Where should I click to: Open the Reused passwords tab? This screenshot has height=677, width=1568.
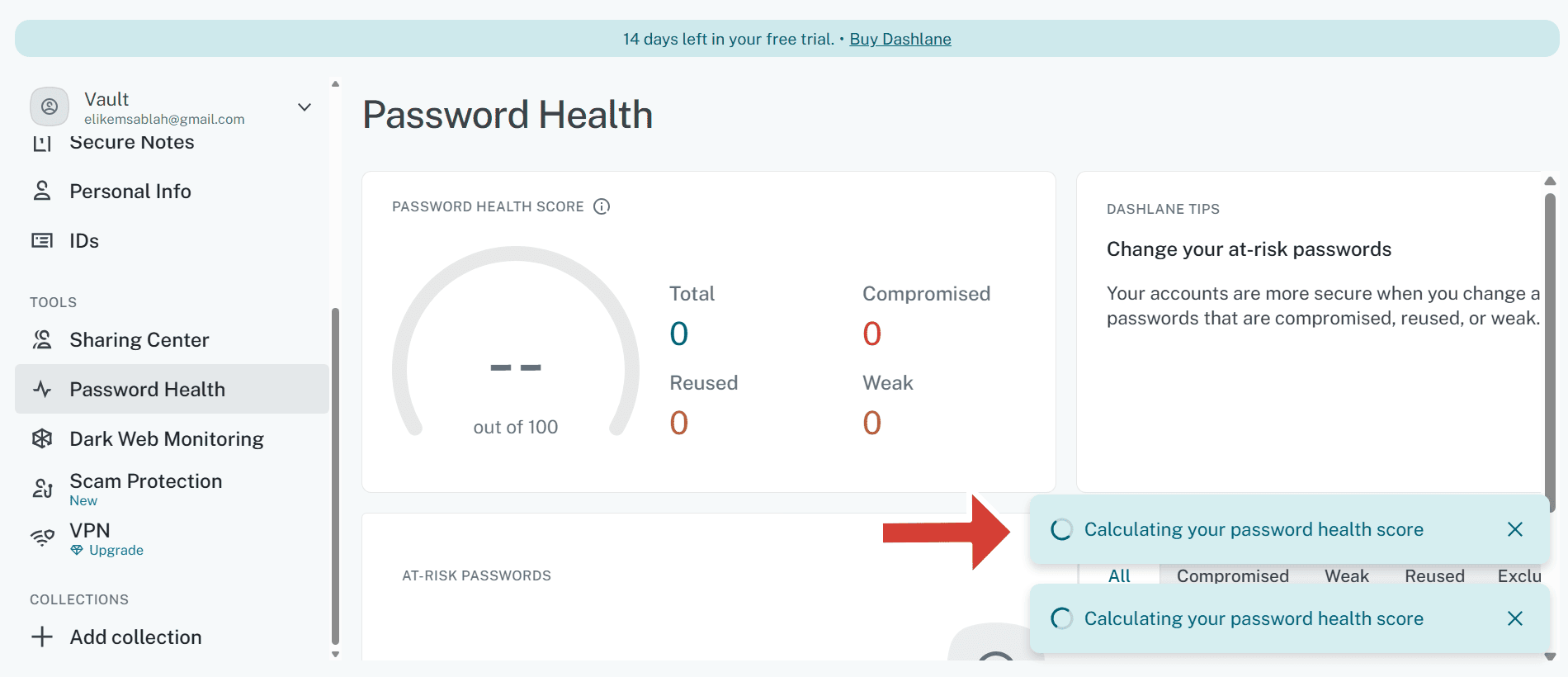(1434, 575)
